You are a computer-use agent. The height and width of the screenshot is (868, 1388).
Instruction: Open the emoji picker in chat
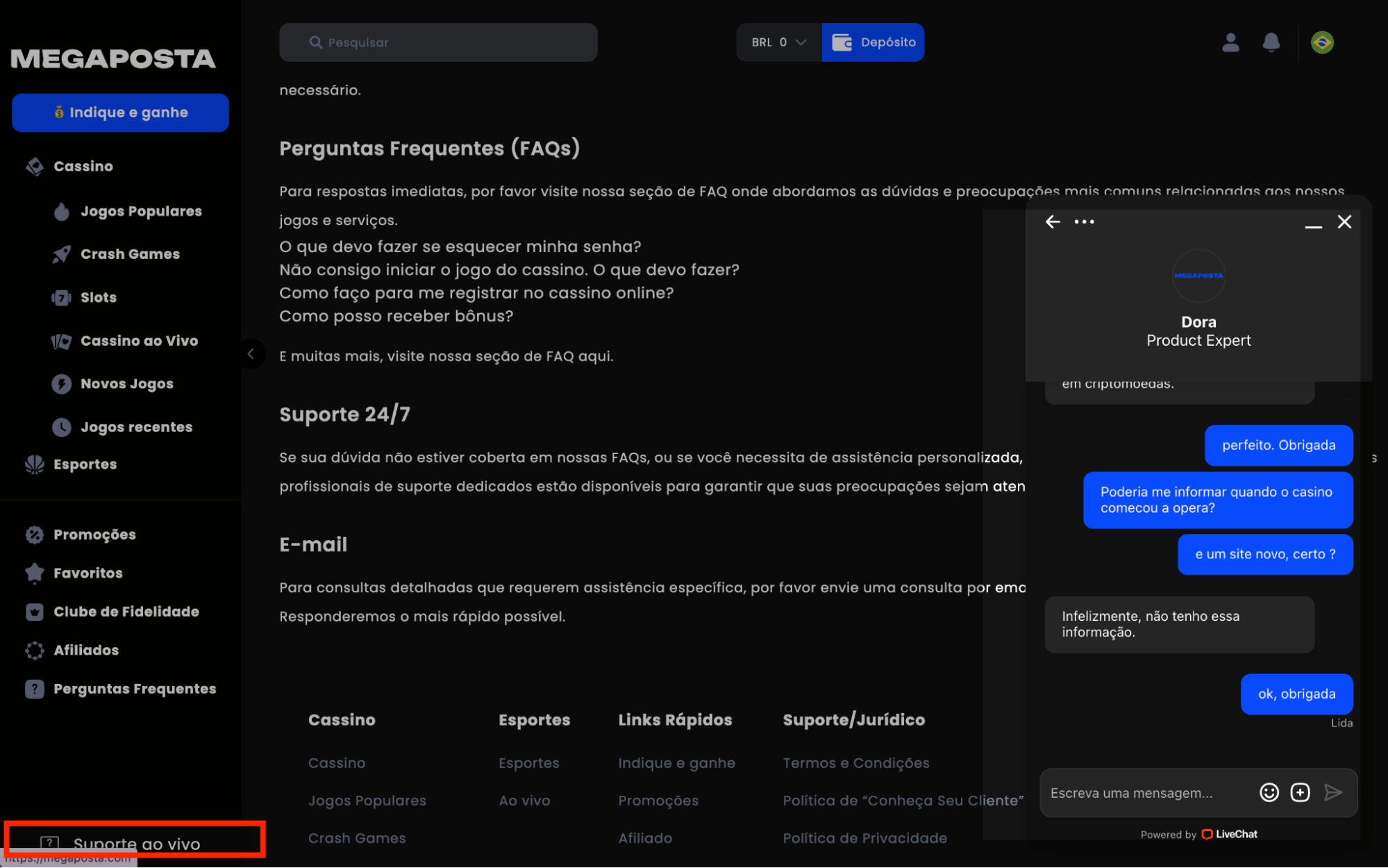(x=1269, y=792)
